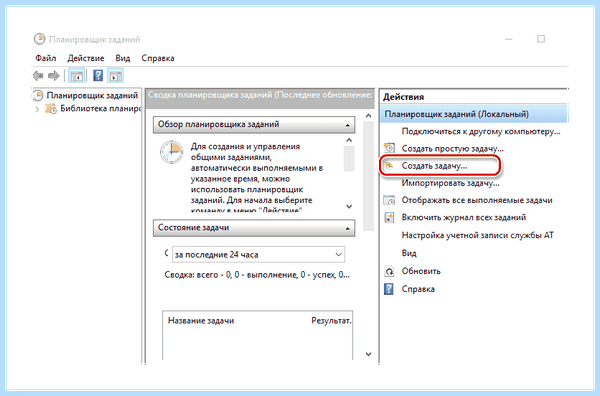Collapse the Состояние задачи section
Viewport: 600px width, 396px height.
click(x=347, y=229)
